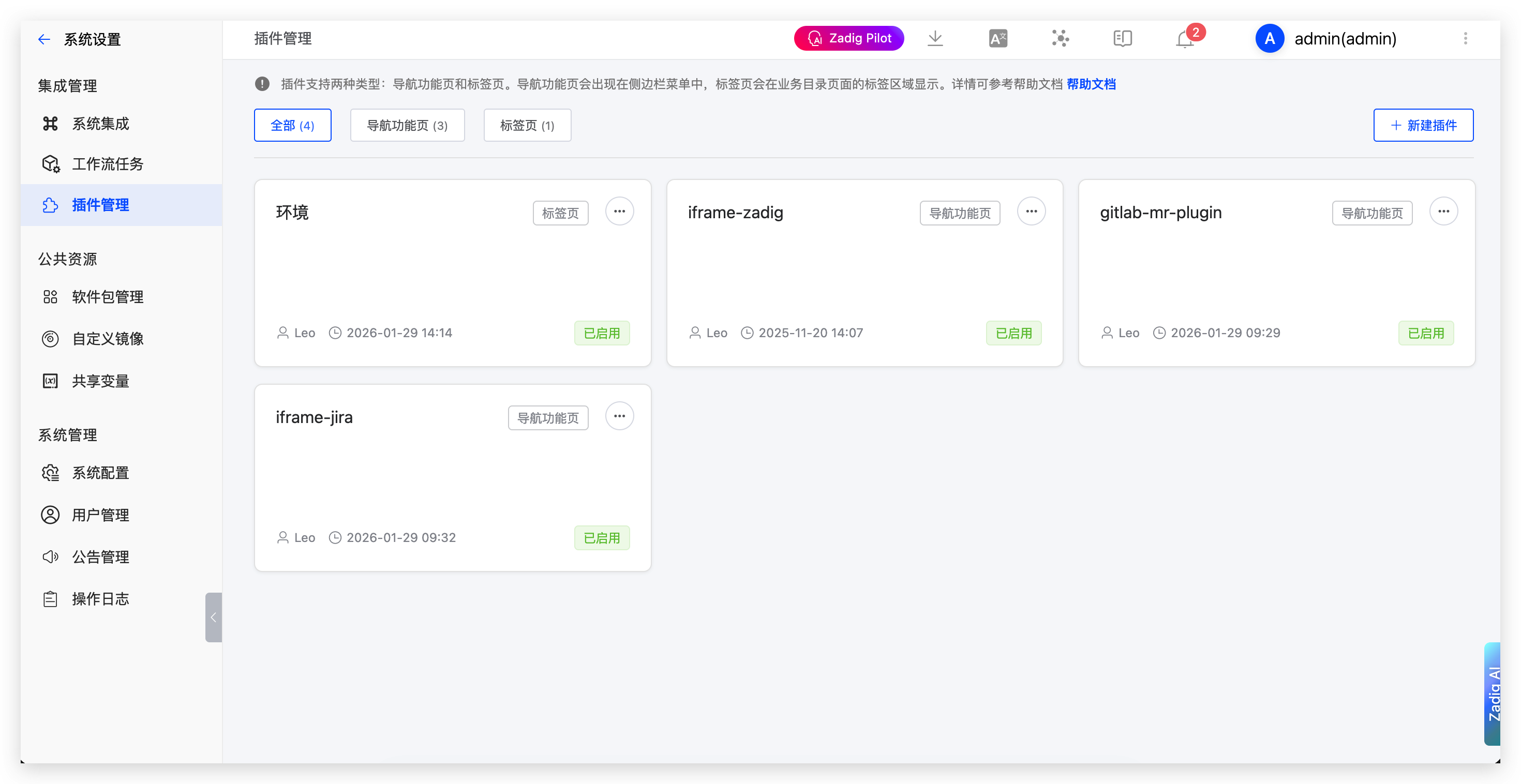Open more options on iframe-zadig card
The height and width of the screenshot is (784, 1521).
coord(1032,211)
